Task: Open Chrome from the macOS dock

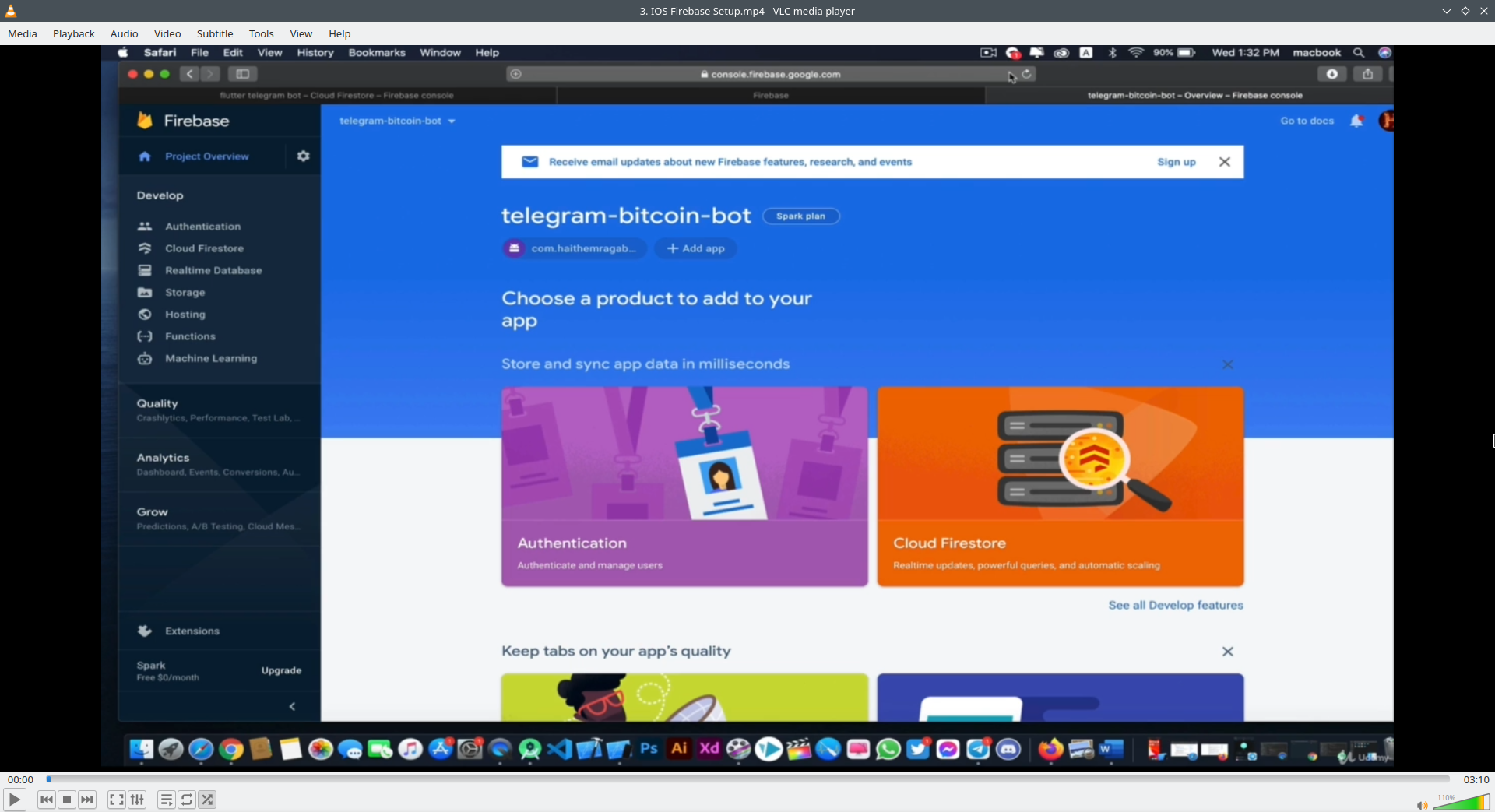Action: (x=231, y=749)
